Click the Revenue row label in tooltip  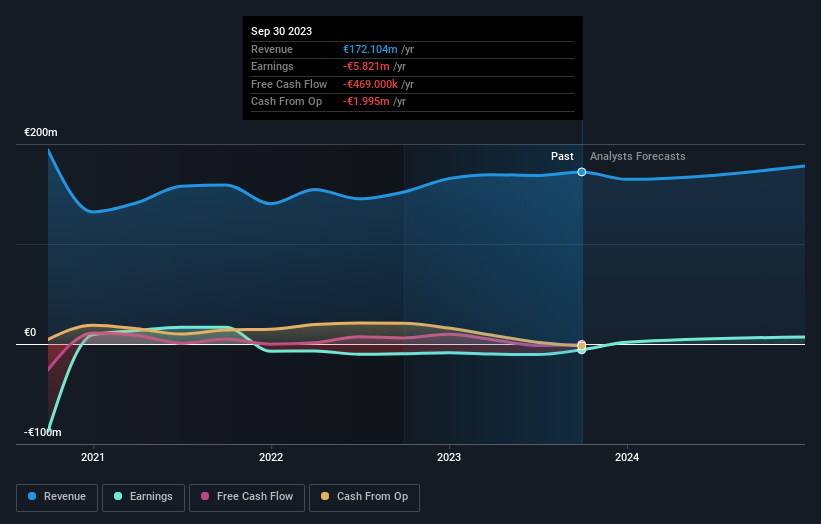(x=272, y=49)
